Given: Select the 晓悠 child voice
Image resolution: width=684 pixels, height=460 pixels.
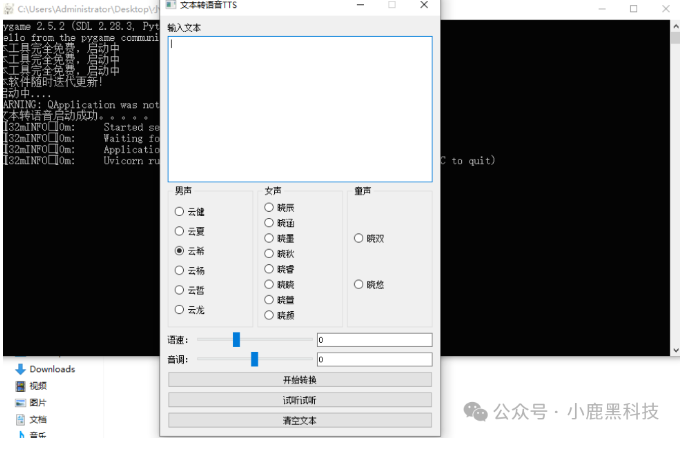Looking at the screenshot, I should pyautogui.click(x=359, y=285).
